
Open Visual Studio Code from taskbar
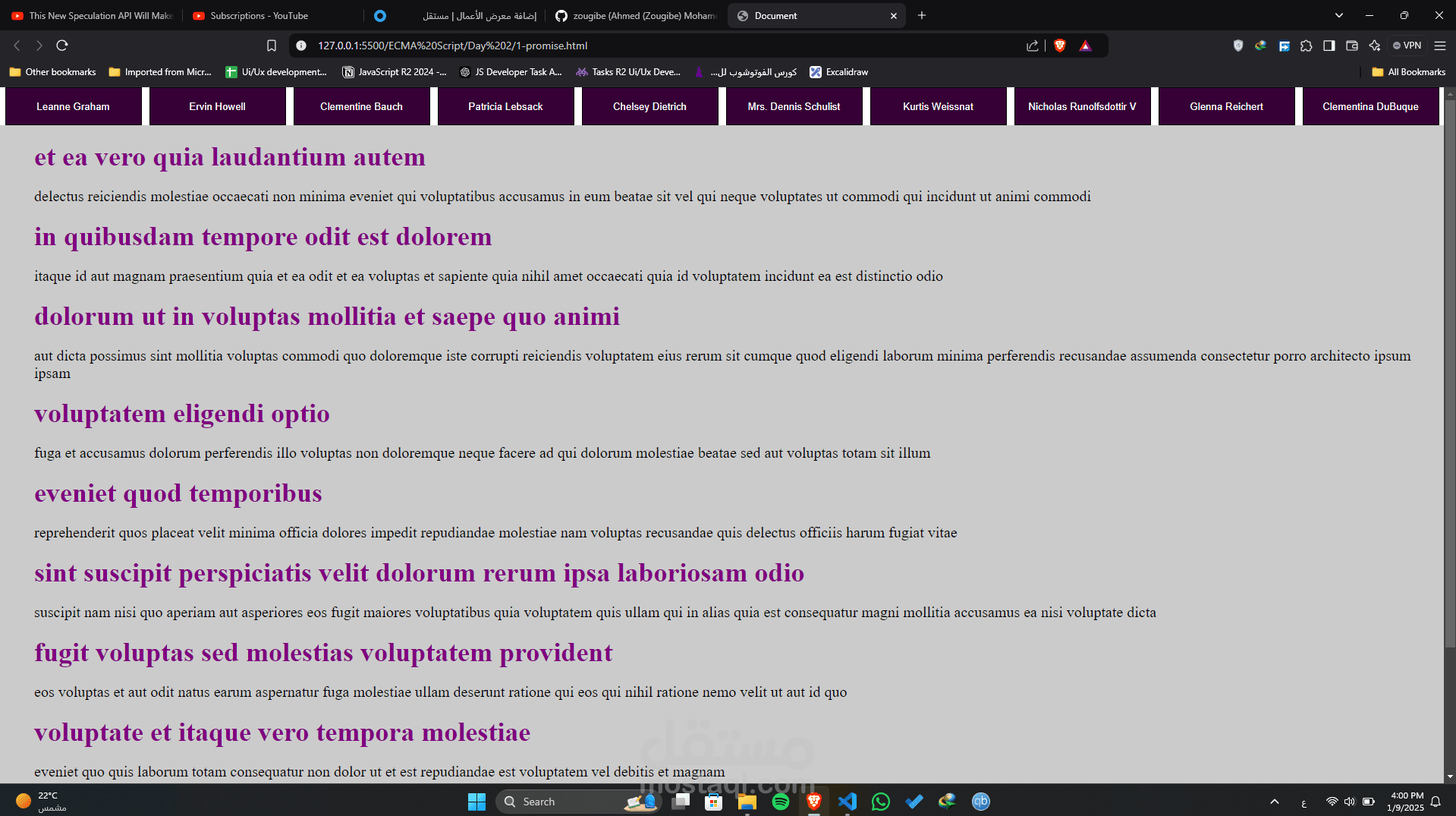click(x=847, y=802)
